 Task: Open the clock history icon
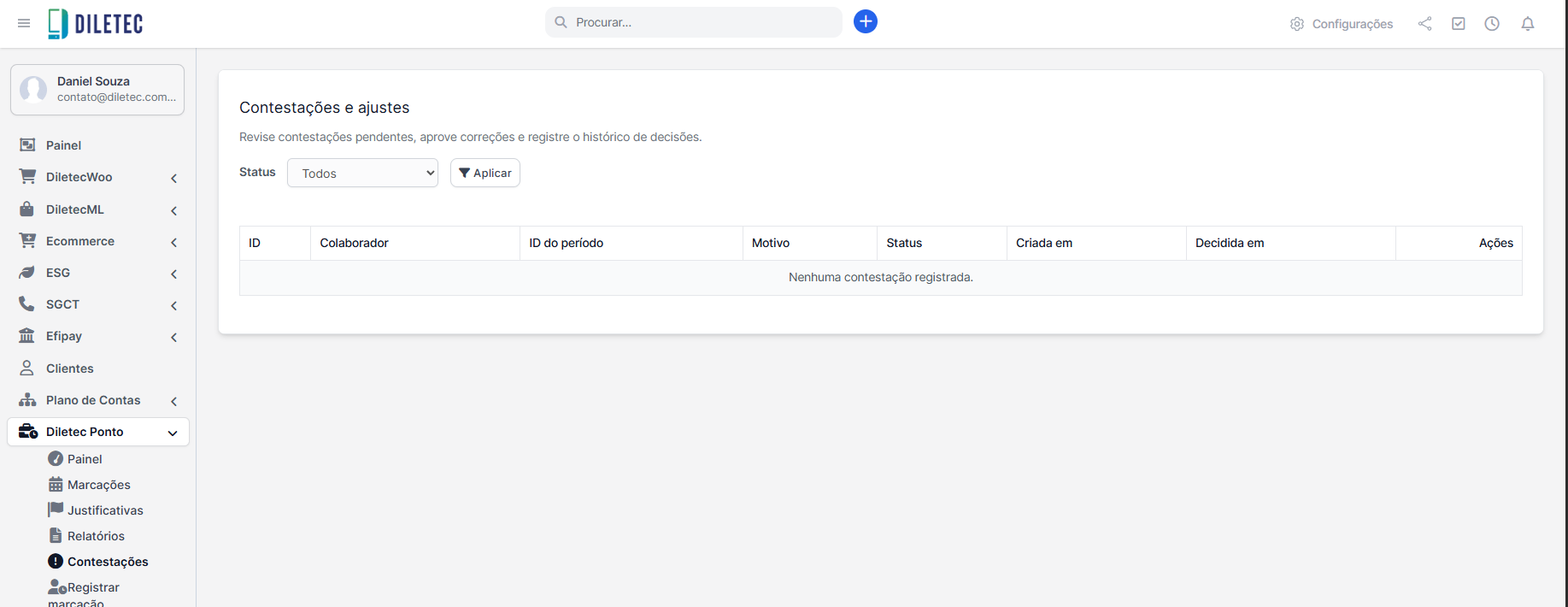click(x=1492, y=24)
